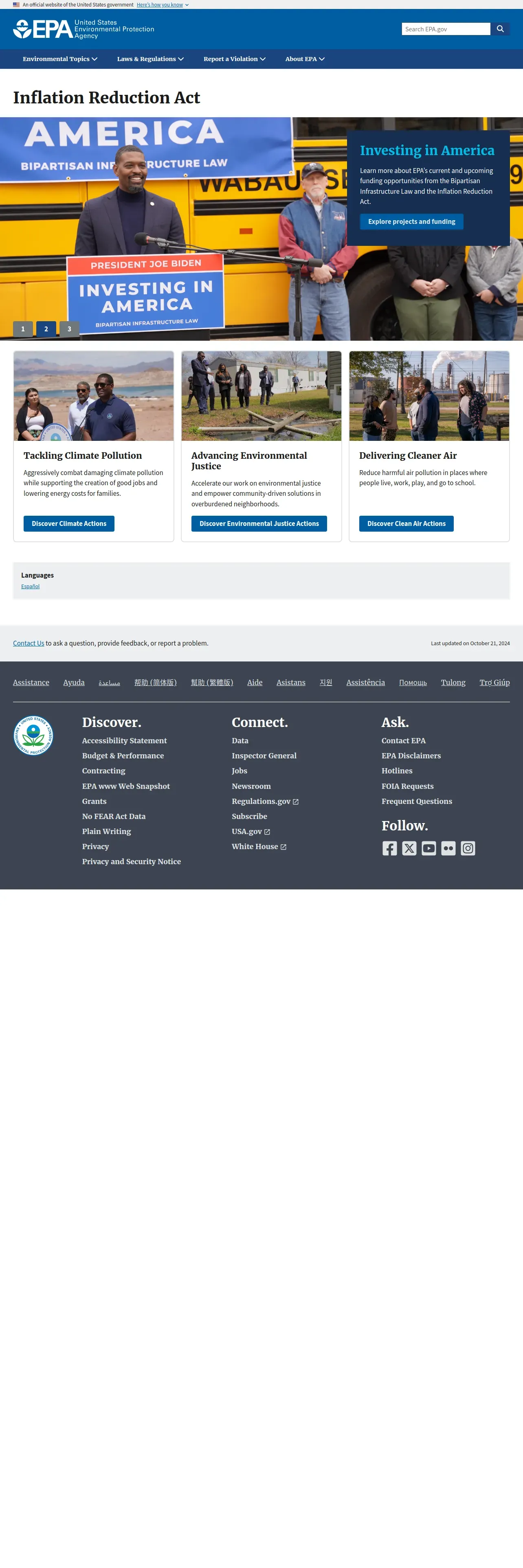
Task: Open EPA Disclaimers link
Action: pos(411,756)
